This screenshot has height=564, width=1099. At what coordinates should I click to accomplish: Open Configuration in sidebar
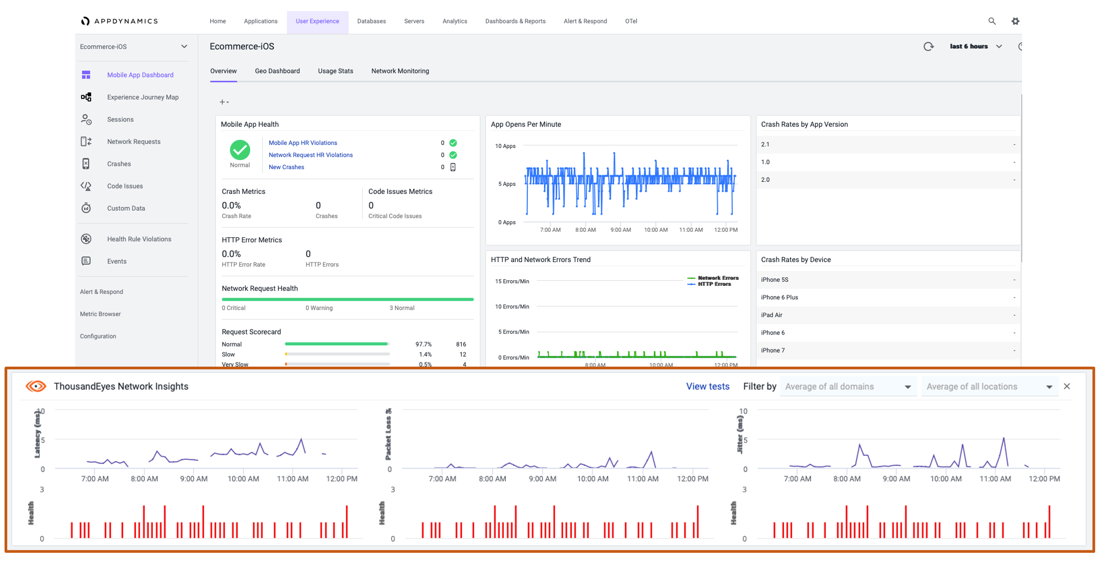98,336
